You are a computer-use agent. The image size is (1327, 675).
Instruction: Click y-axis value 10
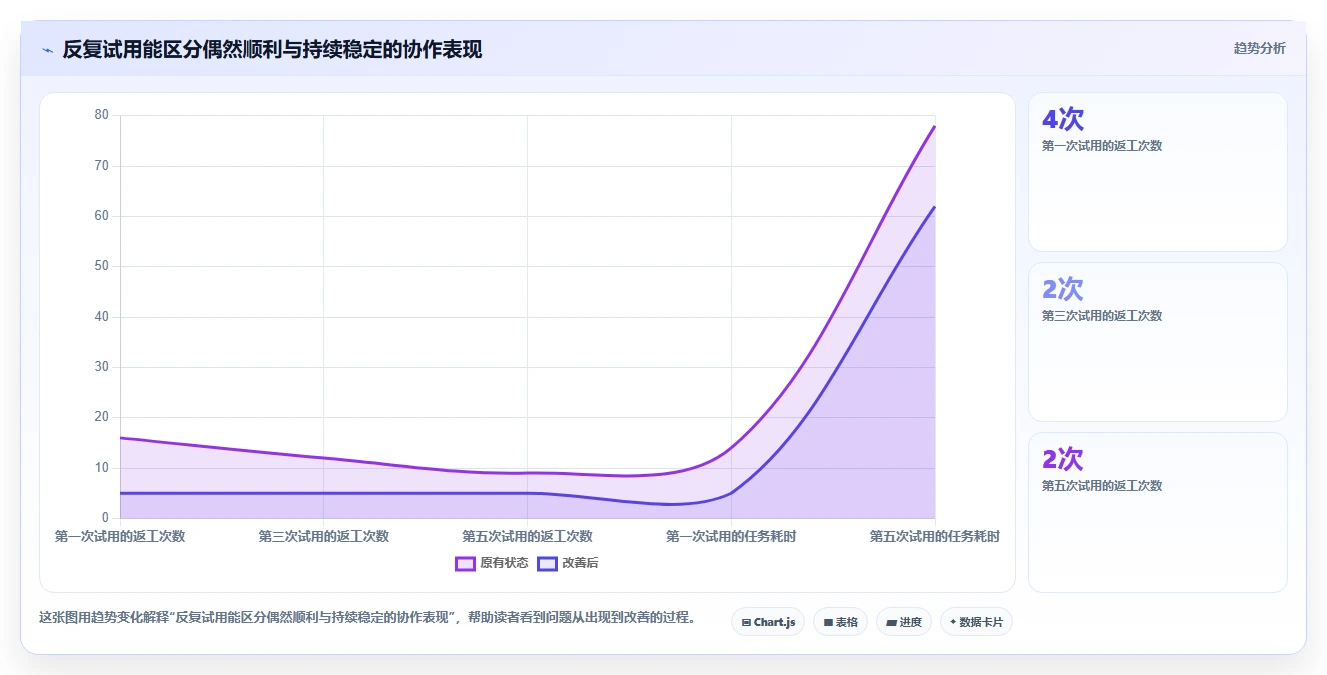[102, 468]
